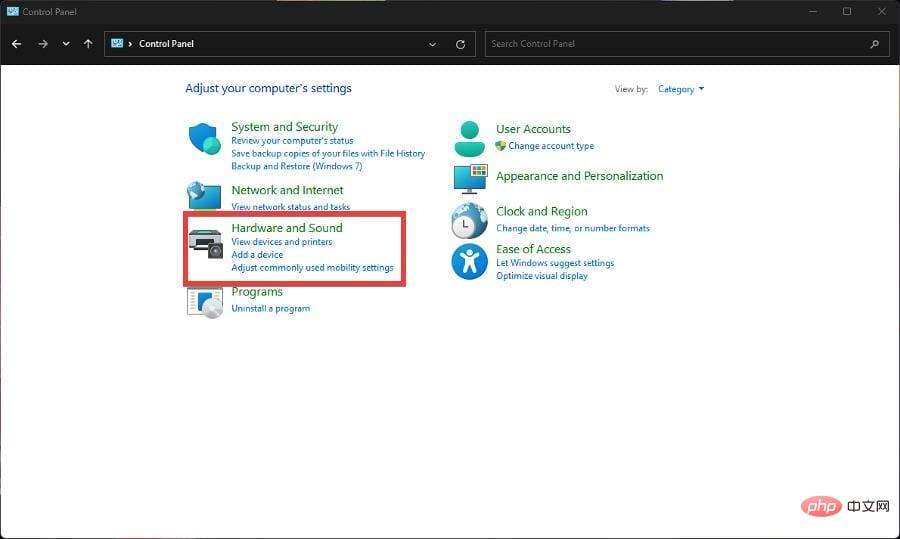Open the Network and Internet category
900x539 pixels.
[x=287, y=190]
